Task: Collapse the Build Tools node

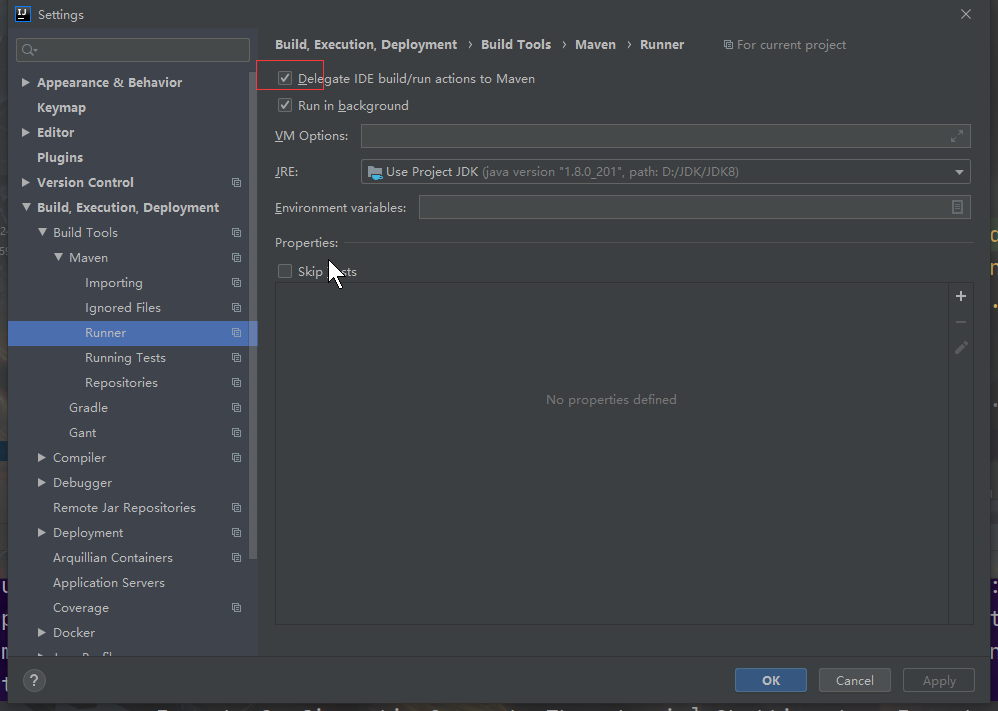Action: coord(42,232)
